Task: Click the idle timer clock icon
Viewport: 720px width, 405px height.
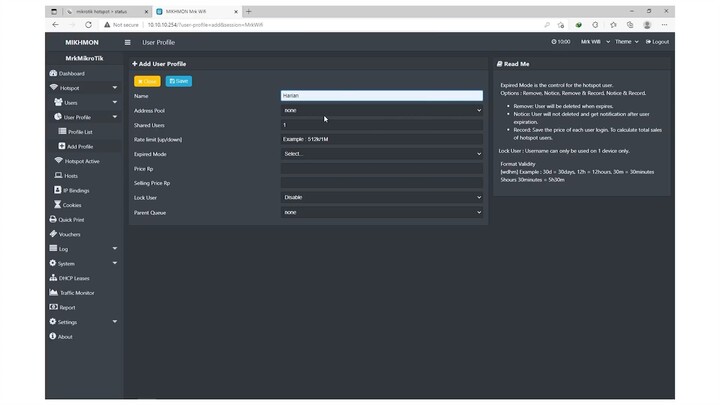Action: tap(554, 42)
